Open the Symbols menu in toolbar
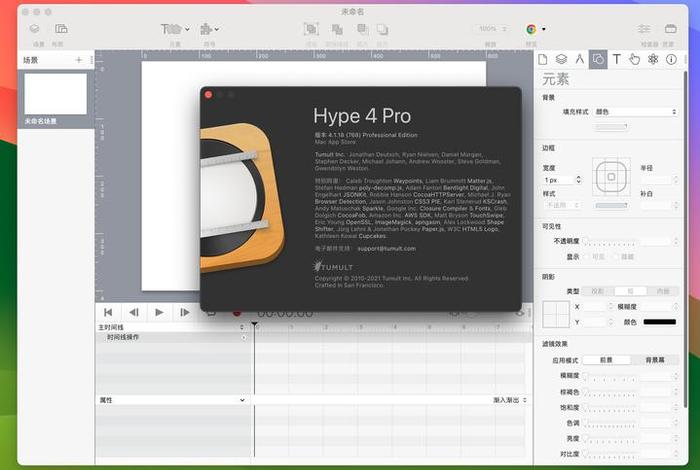This screenshot has width=700, height=470. click(209, 29)
